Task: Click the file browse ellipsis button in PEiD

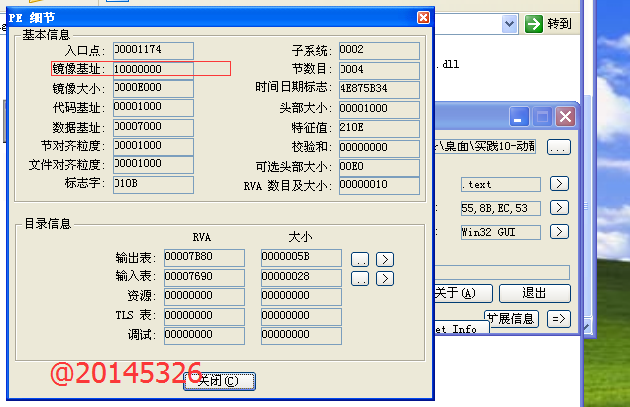Action: tap(558, 147)
